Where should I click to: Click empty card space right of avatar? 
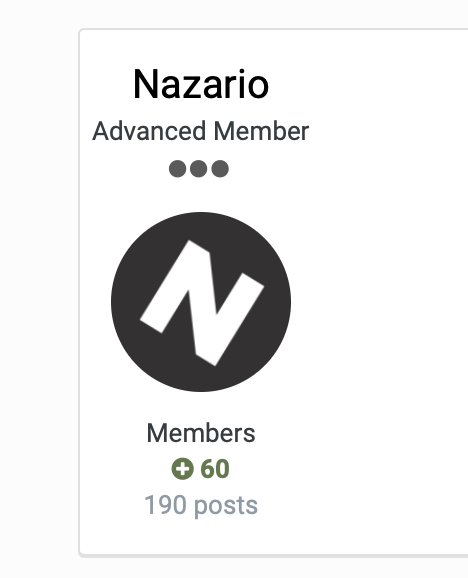pos(369,302)
